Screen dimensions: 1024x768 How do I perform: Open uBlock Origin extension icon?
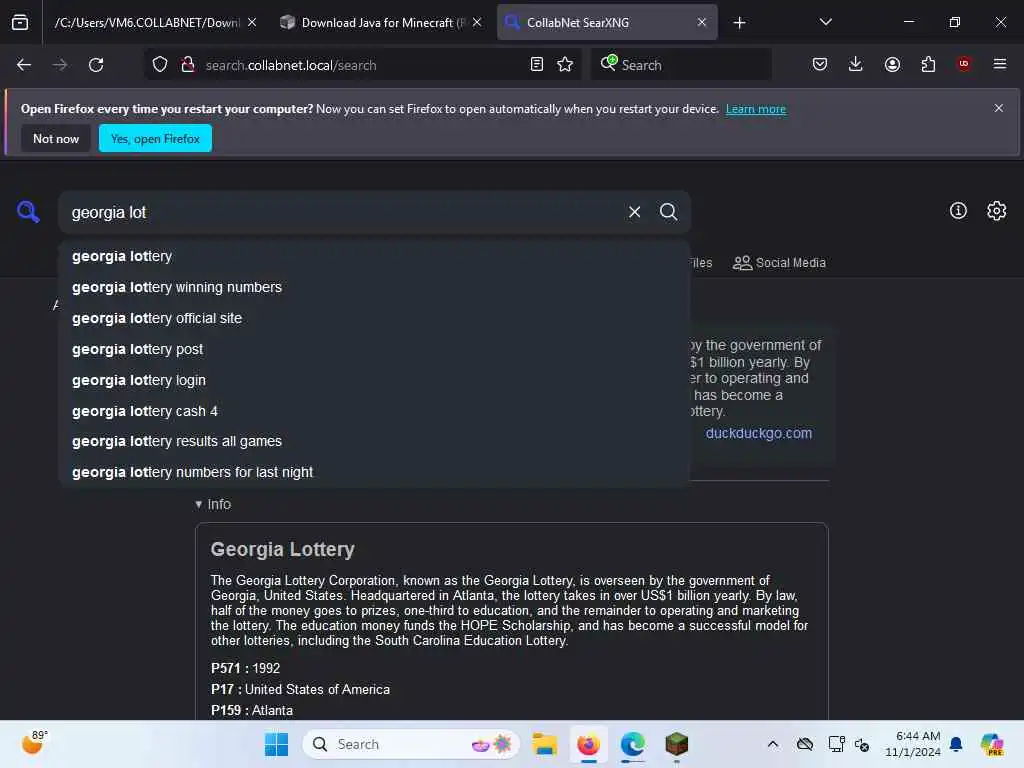point(964,64)
